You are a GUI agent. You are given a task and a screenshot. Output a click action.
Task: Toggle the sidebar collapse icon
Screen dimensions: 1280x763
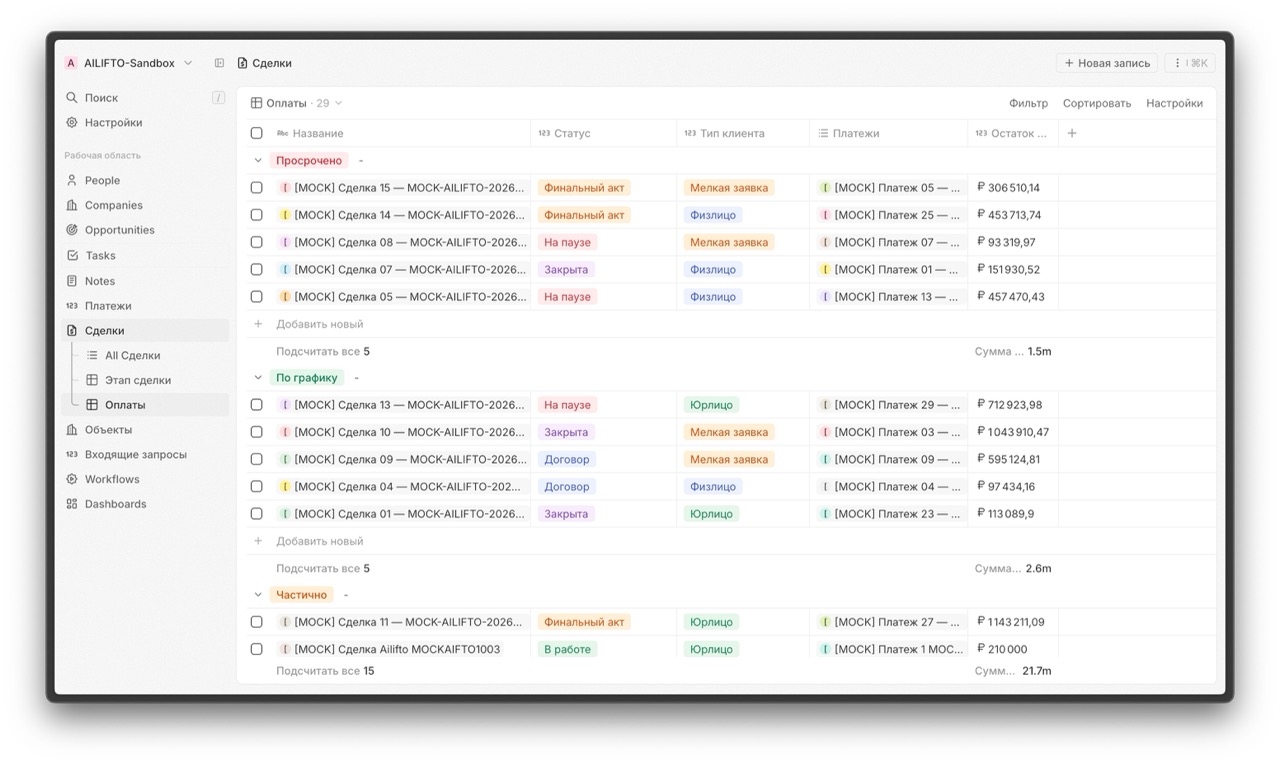[219, 63]
